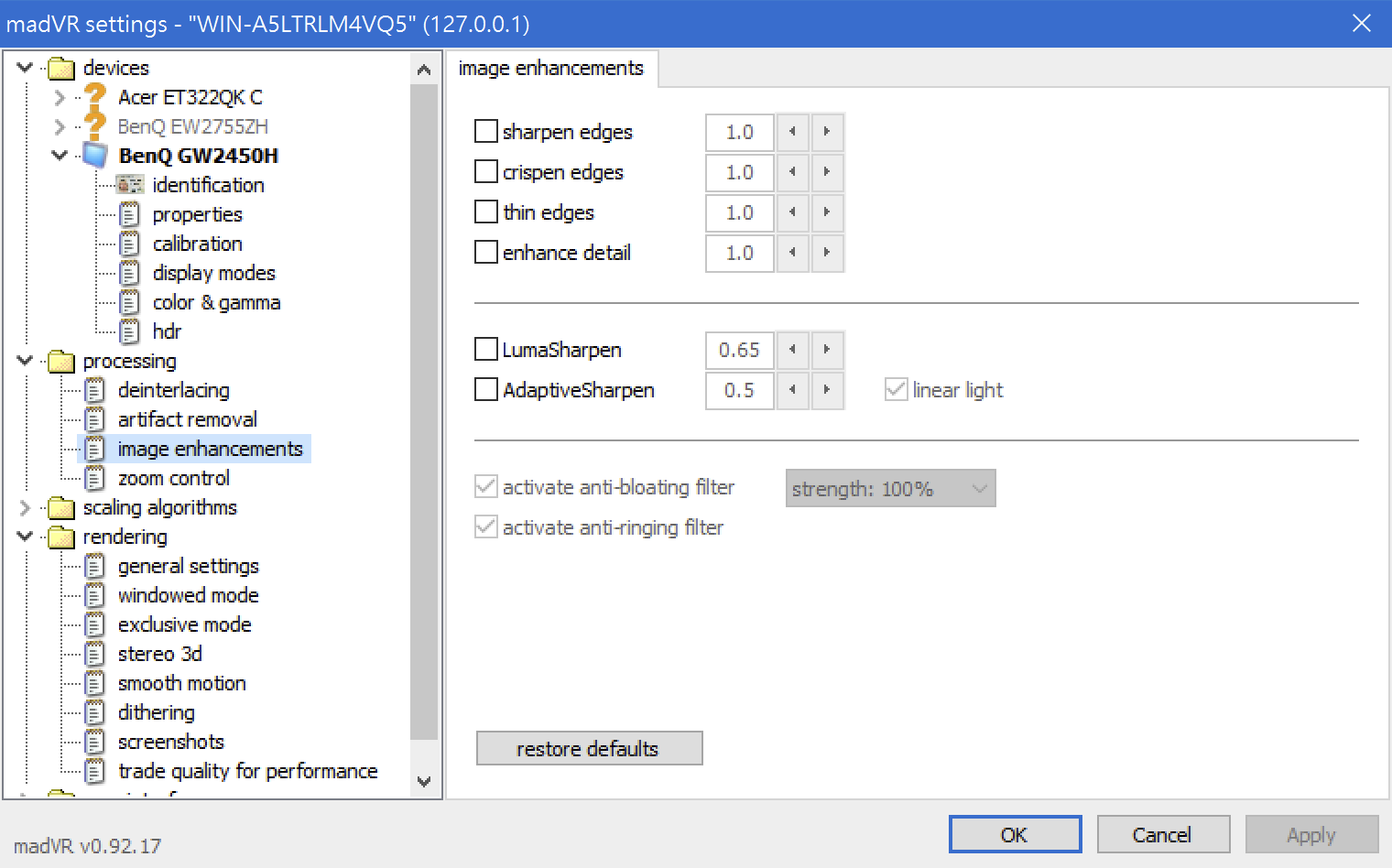The width and height of the screenshot is (1392, 868).
Task: Enable the LumaSharpen checkbox
Action: (x=486, y=349)
